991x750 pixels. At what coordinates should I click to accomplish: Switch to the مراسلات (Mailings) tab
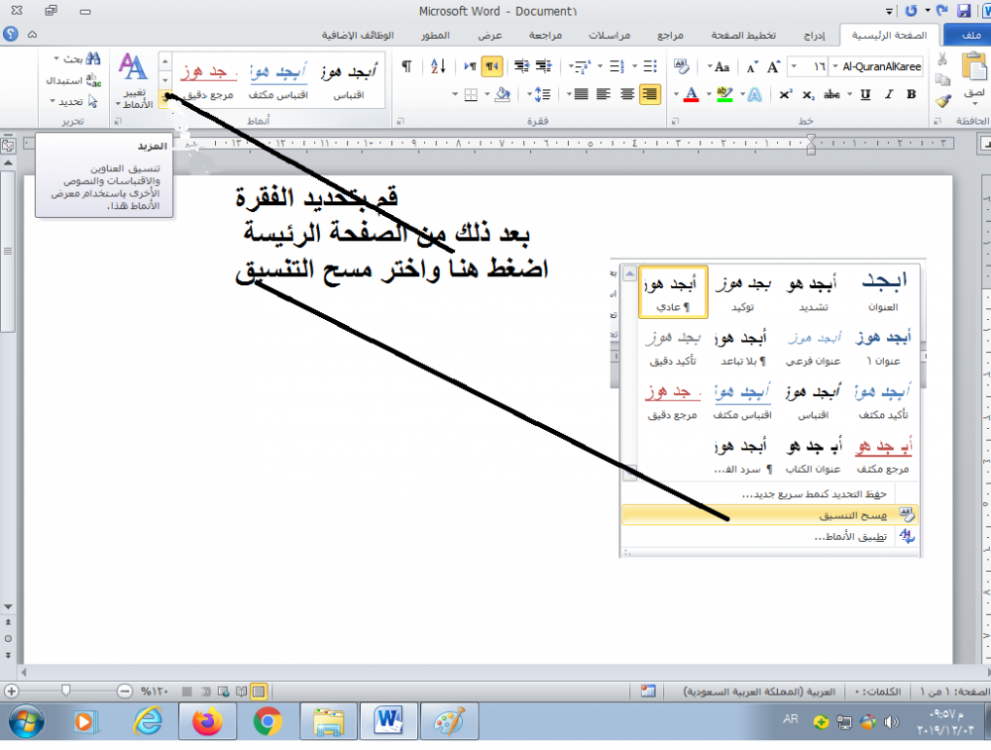[x=609, y=35]
